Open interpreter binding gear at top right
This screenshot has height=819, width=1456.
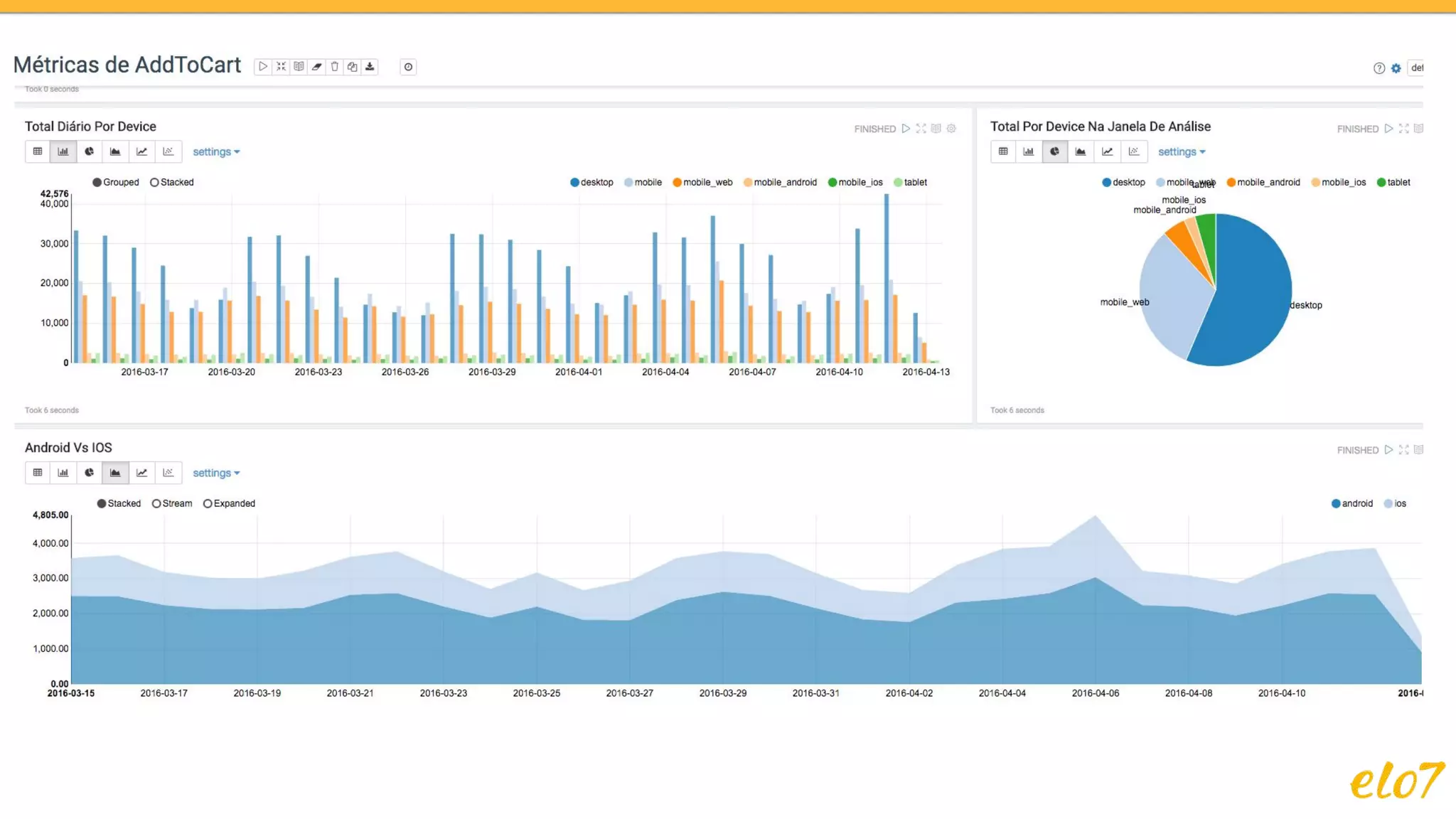pyautogui.click(x=1396, y=68)
